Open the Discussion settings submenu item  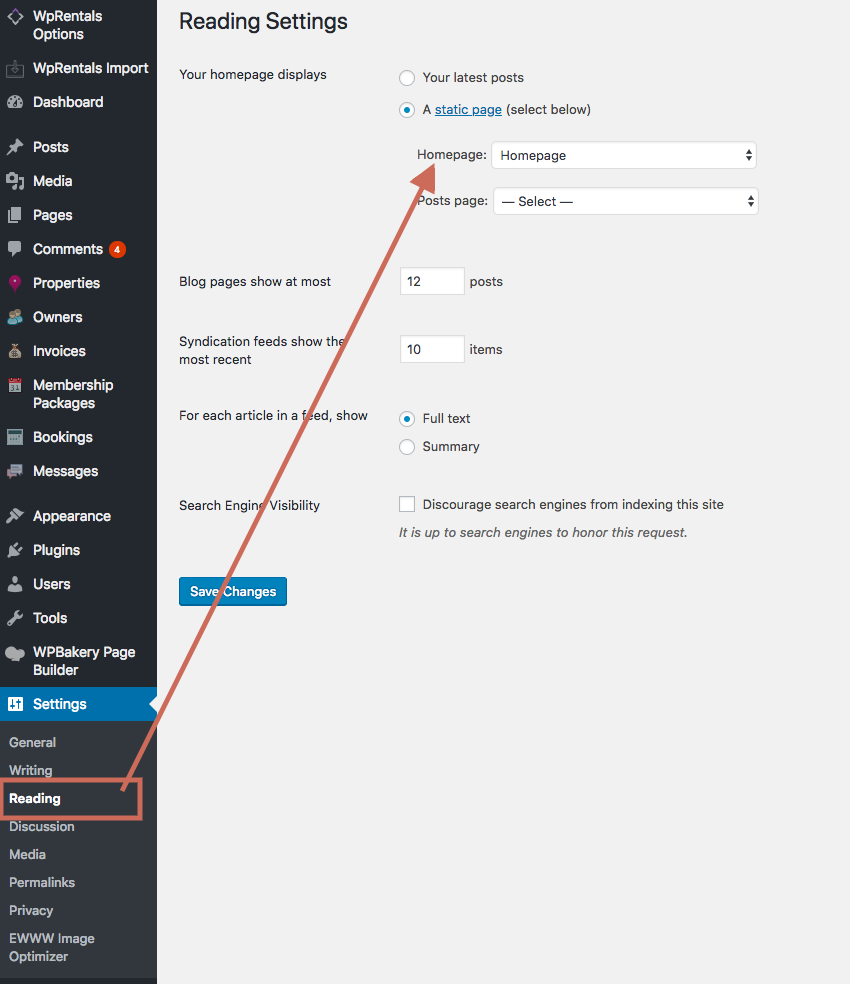point(42,826)
